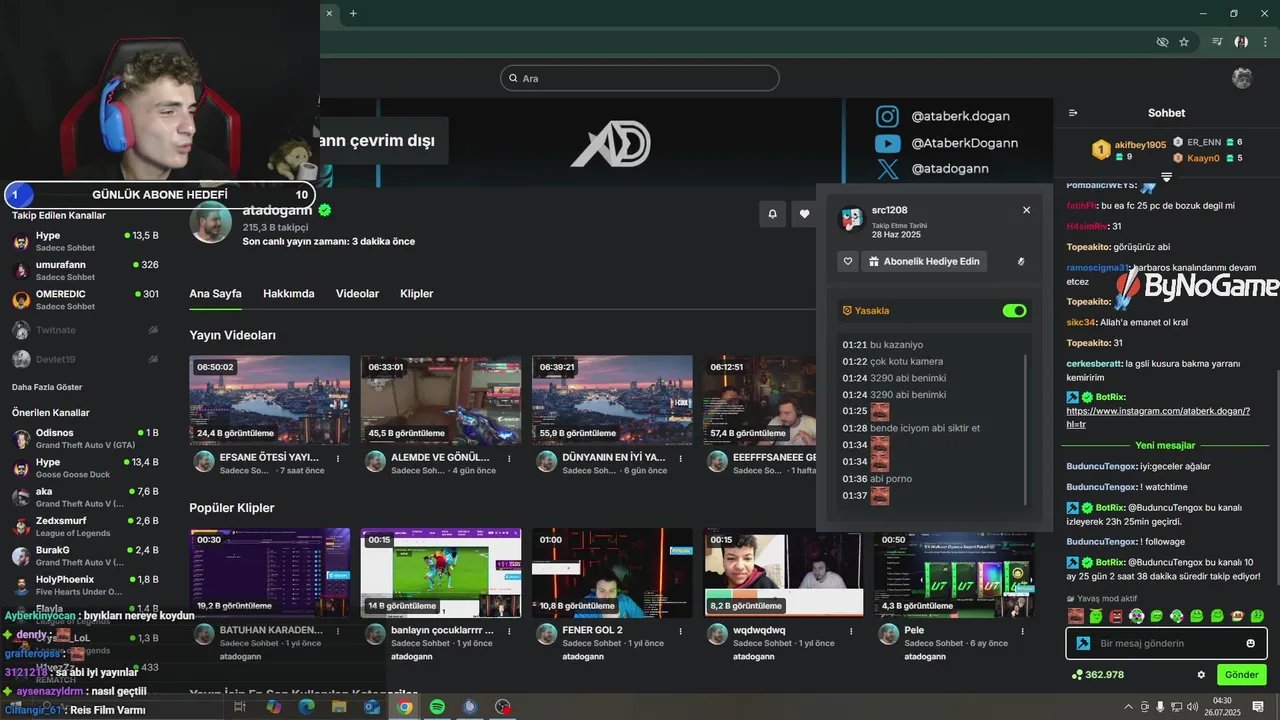Click the 01:36 abi porno message

[877, 479]
